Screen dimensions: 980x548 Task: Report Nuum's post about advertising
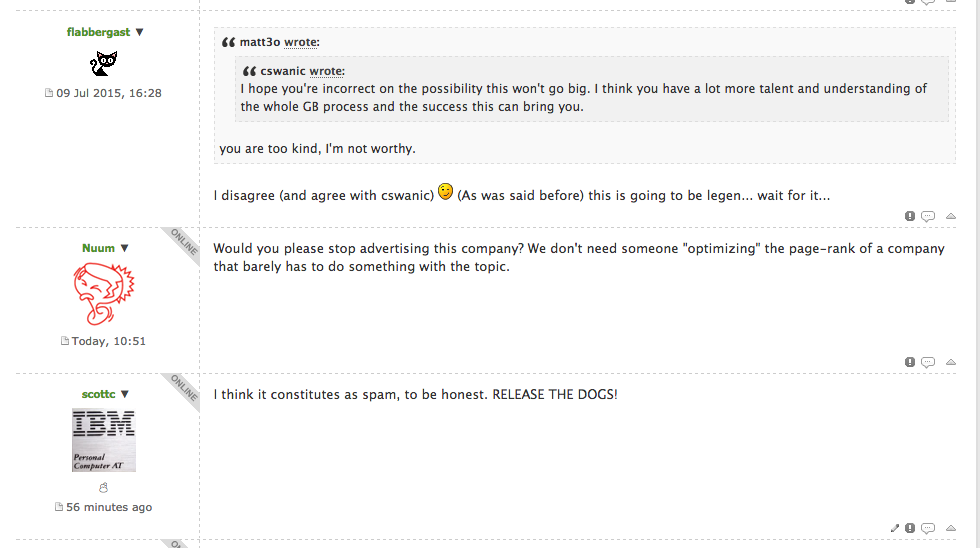[x=910, y=362]
